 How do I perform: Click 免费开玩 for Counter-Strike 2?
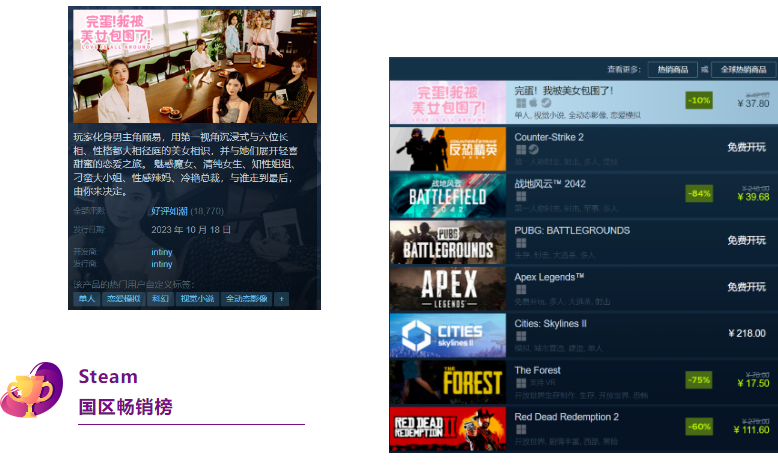746,147
